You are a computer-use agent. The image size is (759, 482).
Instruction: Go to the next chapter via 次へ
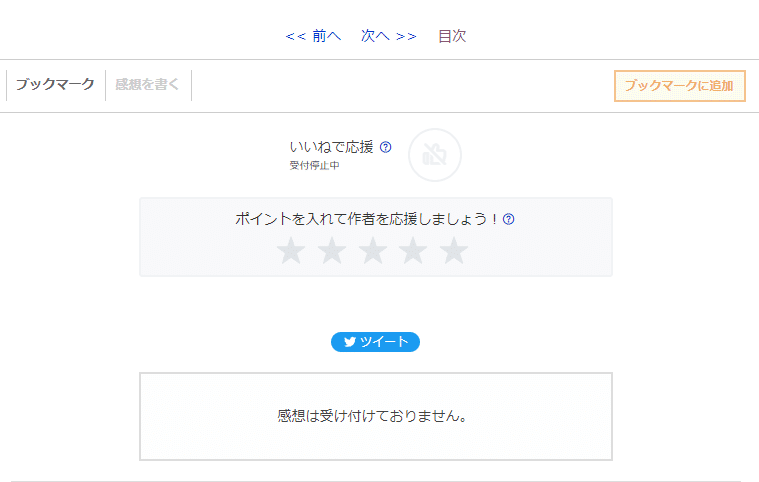[388, 36]
